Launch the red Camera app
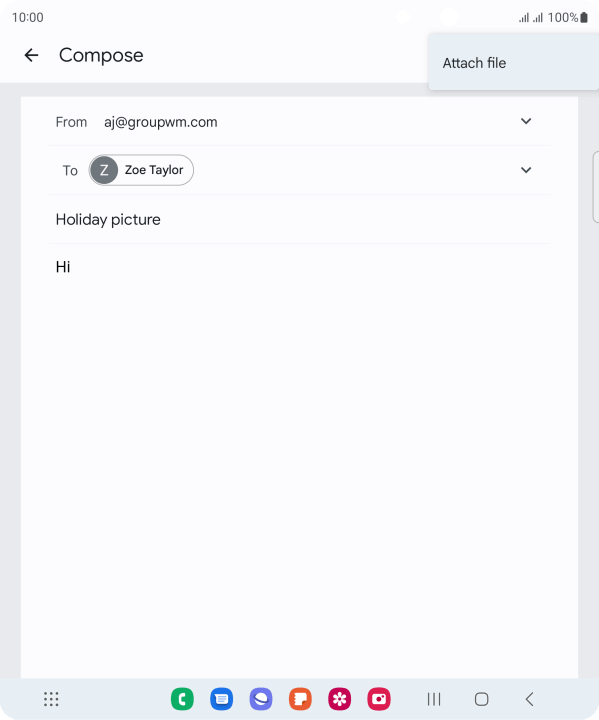This screenshot has width=599, height=720. tap(379, 699)
